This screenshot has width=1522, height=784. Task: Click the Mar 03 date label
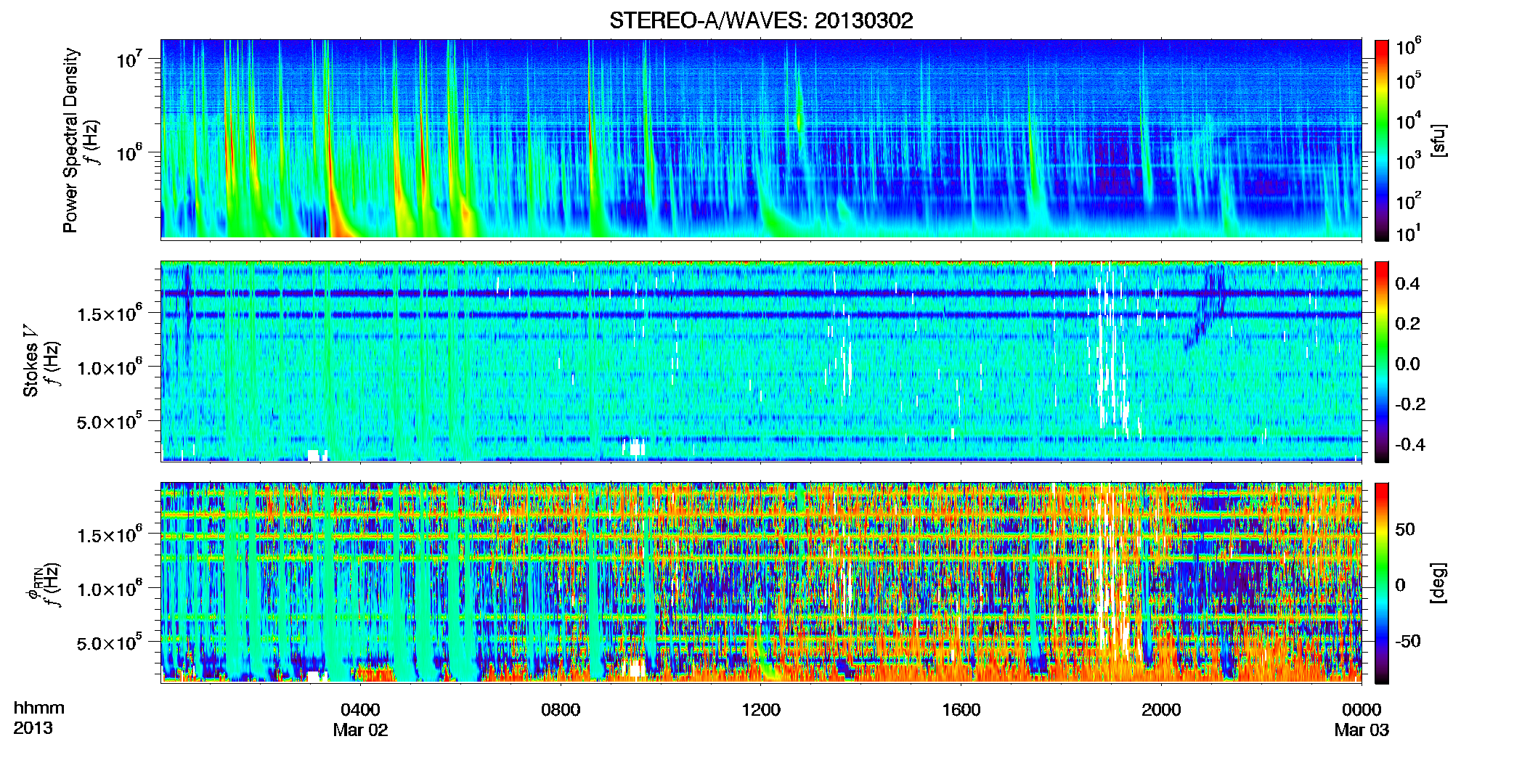click(1362, 730)
